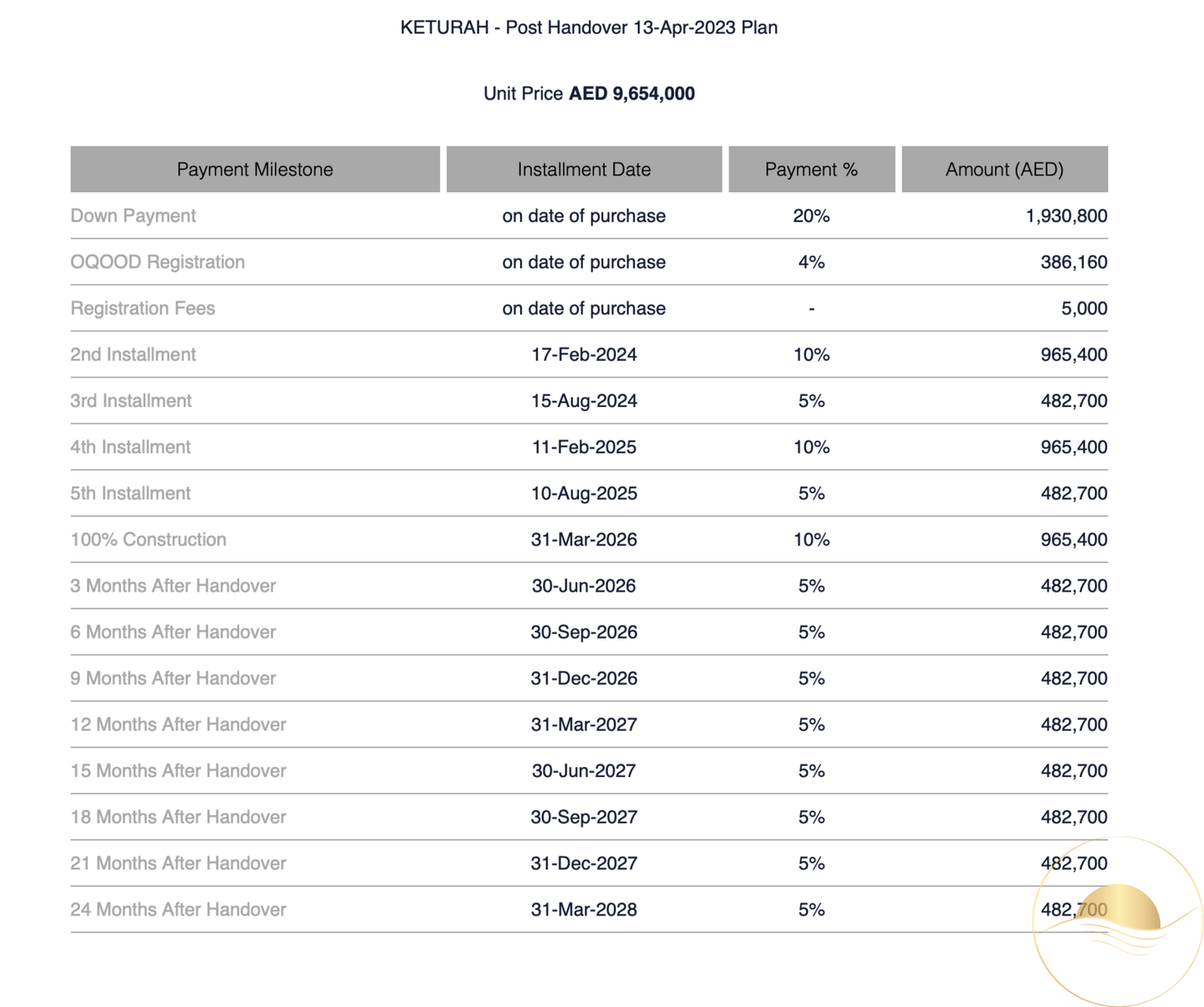This screenshot has width=1204, height=1007.
Task: Click the KETURAH Post Handover plan title
Action: tap(589, 28)
